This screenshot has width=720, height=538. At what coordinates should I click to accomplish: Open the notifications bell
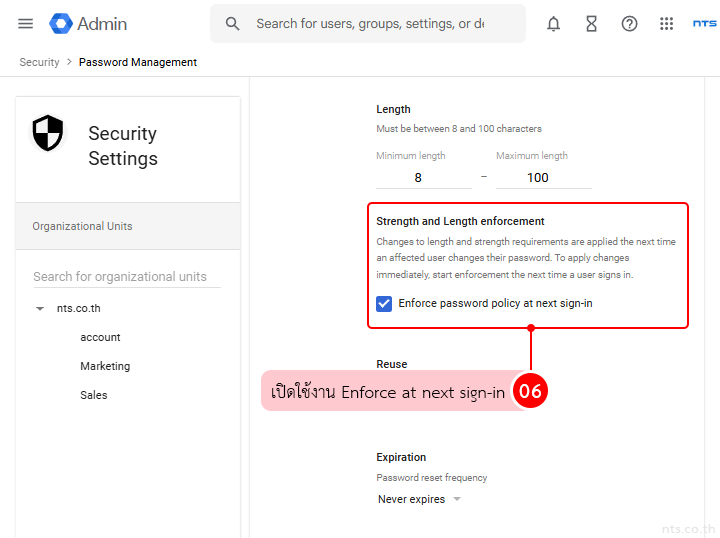pos(553,24)
